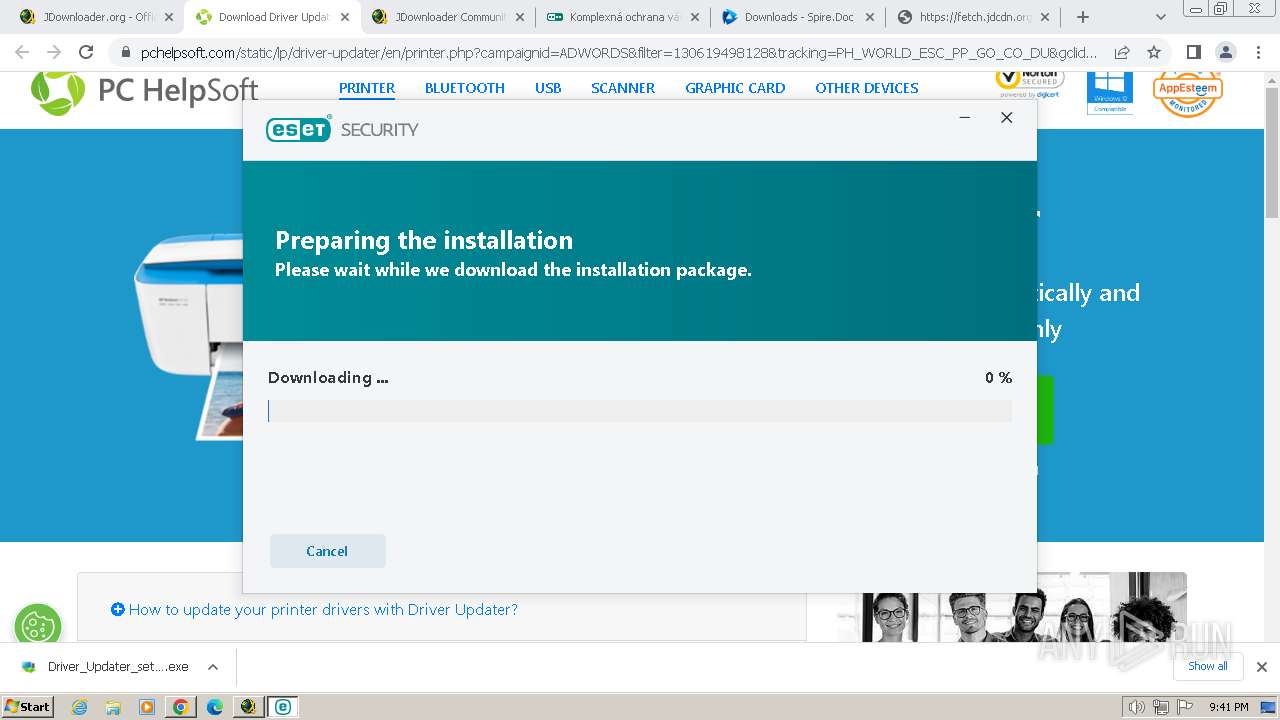Switch to ESET installer in taskbar

(x=283, y=707)
